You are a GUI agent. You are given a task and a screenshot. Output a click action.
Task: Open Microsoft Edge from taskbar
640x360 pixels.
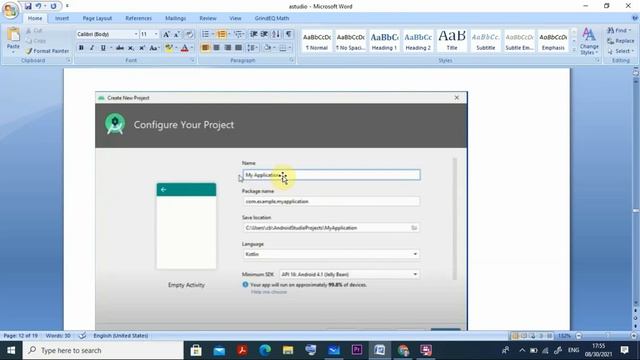point(265,350)
